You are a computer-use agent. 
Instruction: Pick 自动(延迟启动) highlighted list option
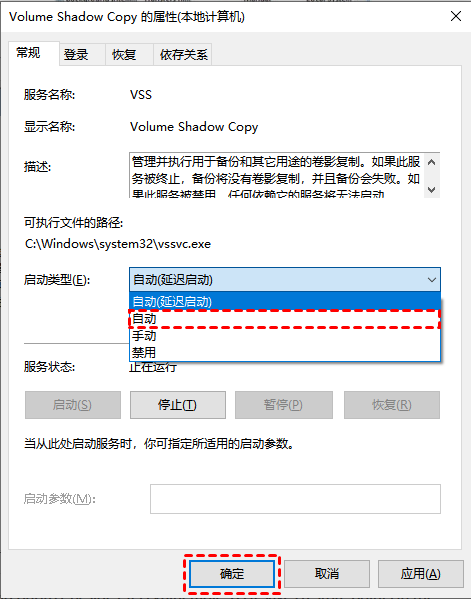(285, 301)
